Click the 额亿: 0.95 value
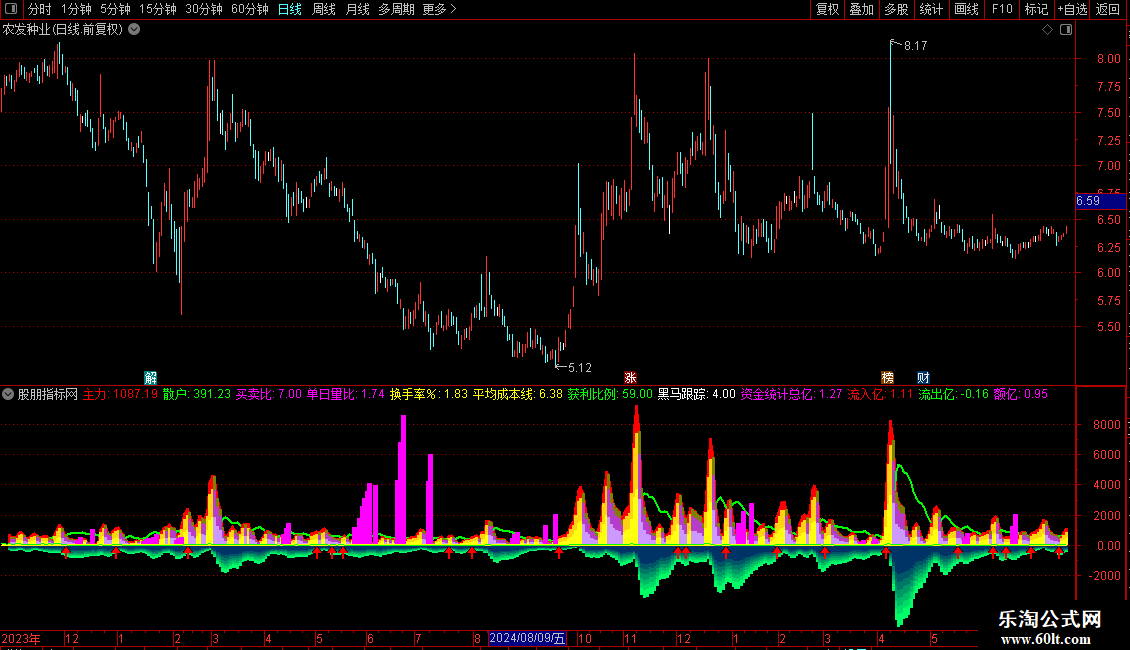 [x=1020, y=394]
